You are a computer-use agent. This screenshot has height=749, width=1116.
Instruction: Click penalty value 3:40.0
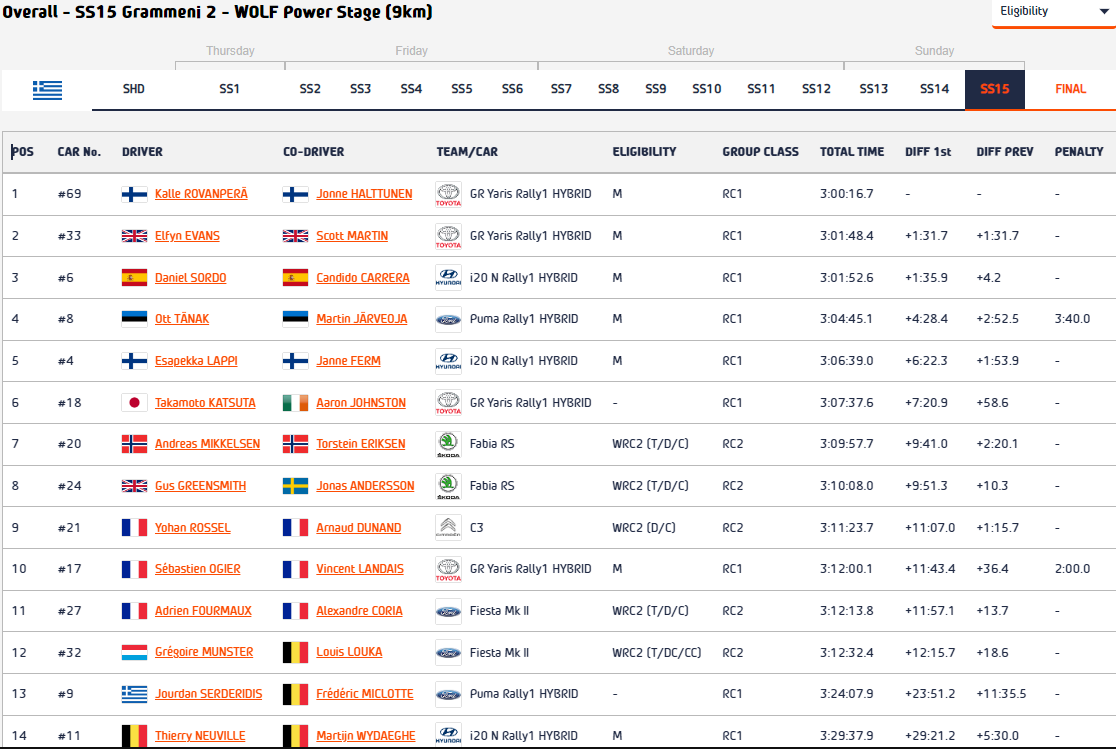pyautogui.click(x=1073, y=319)
